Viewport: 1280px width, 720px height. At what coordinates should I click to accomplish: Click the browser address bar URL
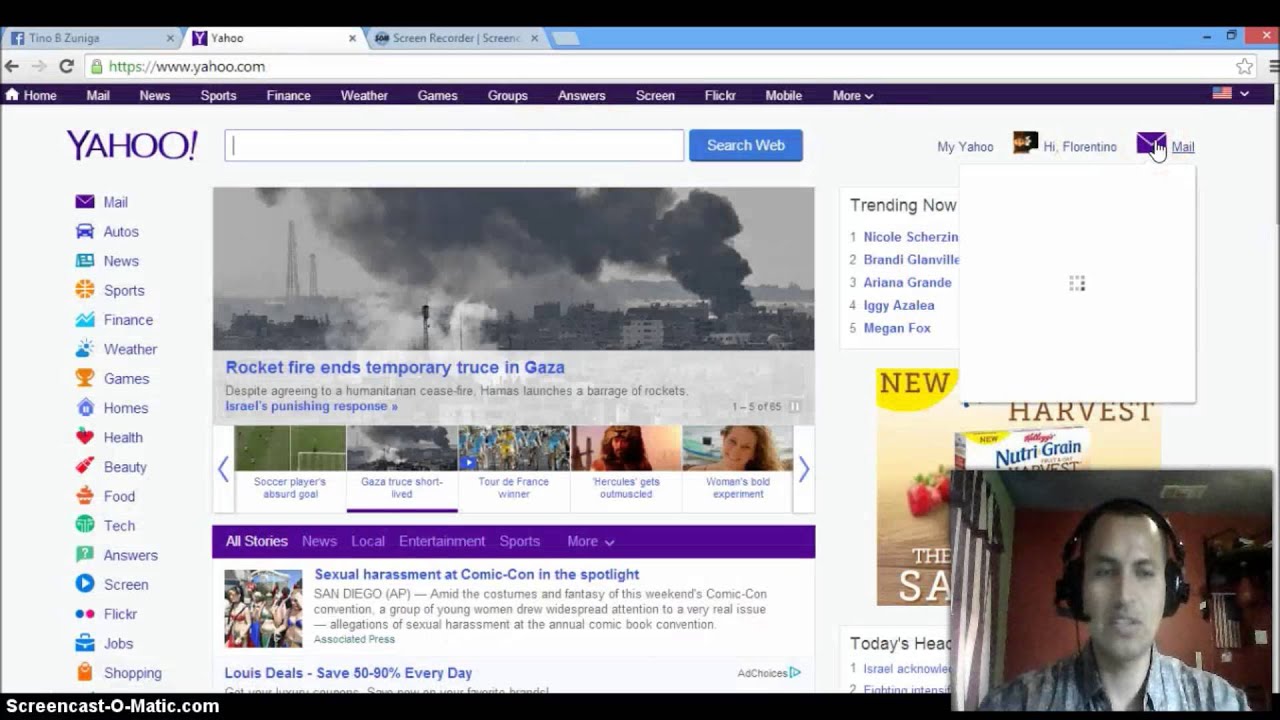click(186, 66)
